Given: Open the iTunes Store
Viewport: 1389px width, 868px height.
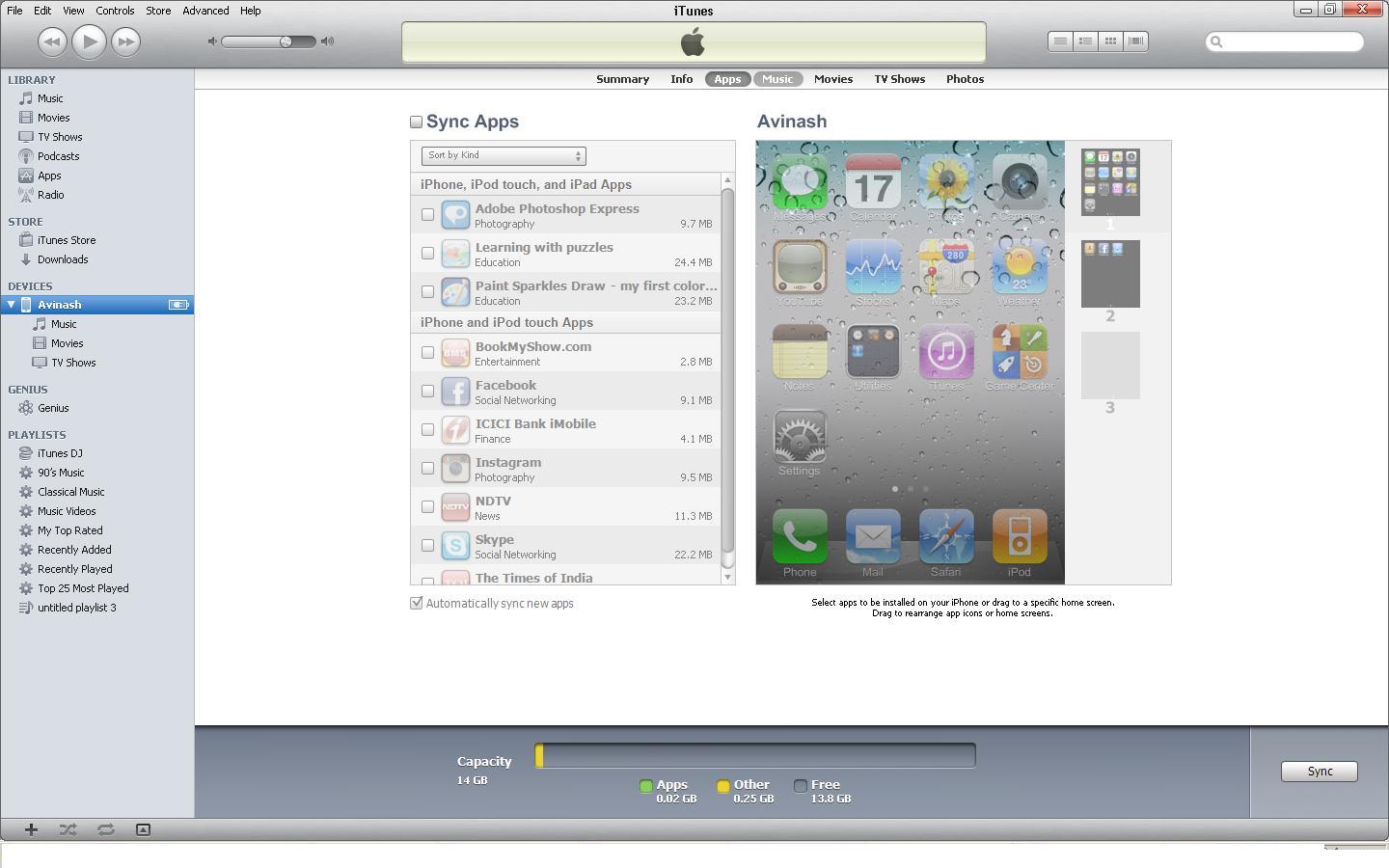Looking at the screenshot, I should pyautogui.click(x=67, y=240).
